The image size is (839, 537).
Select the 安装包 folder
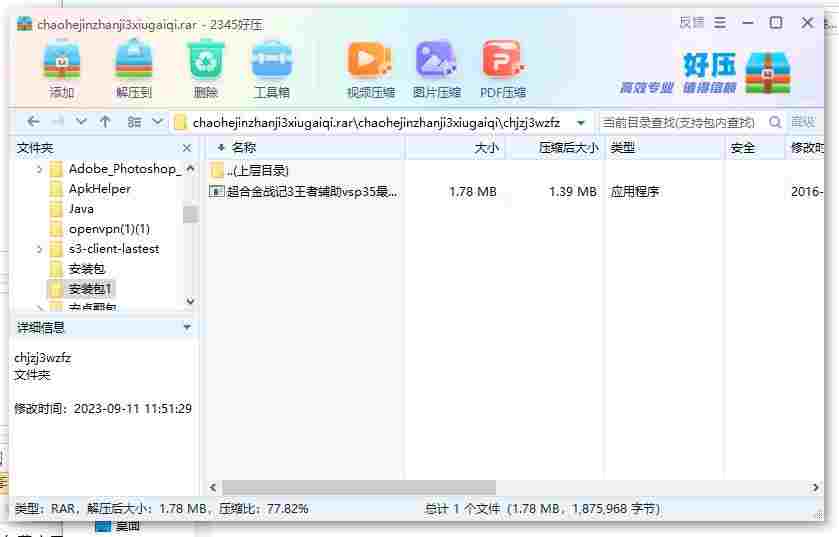[x=87, y=269]
